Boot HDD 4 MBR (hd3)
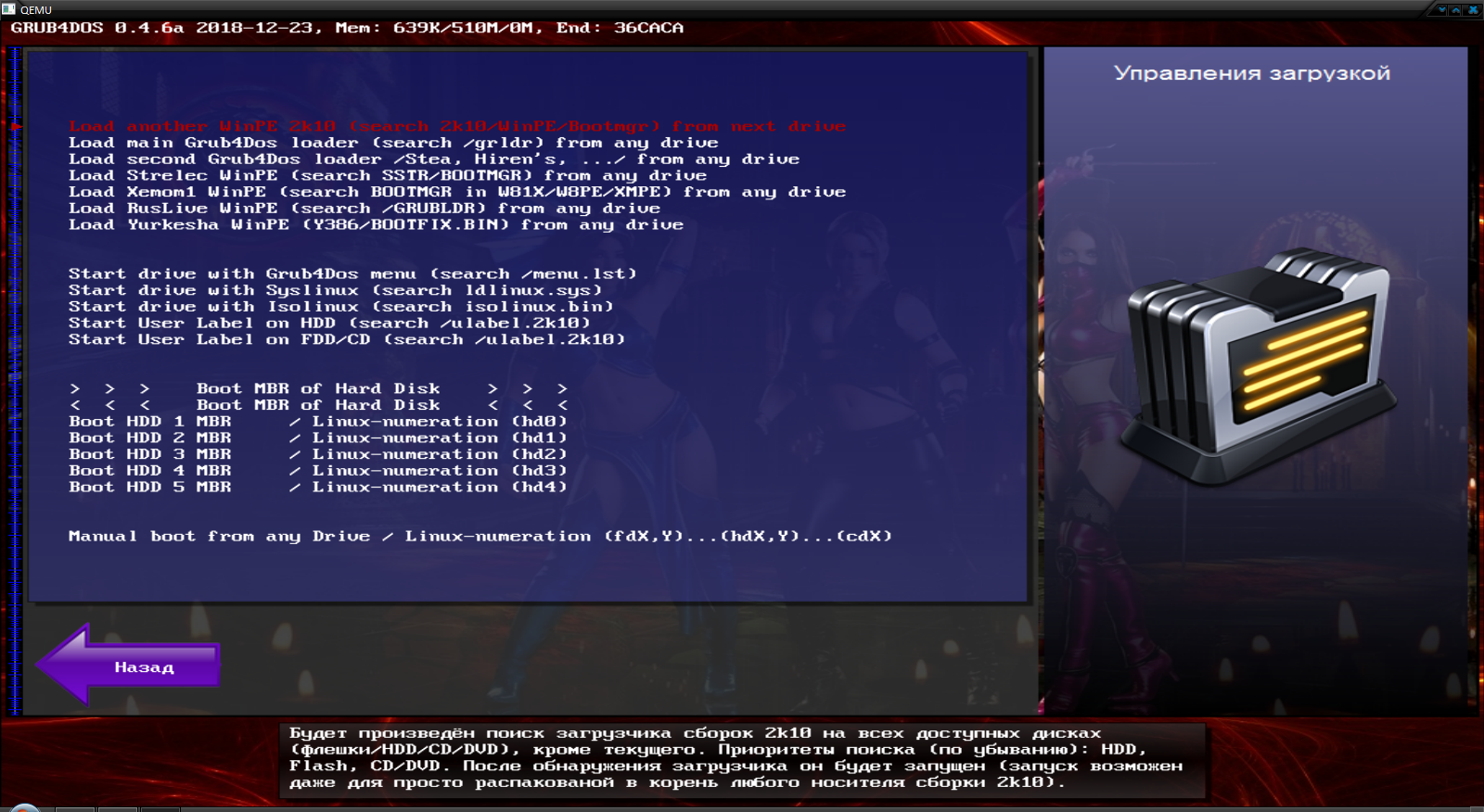Screen dimensions: 1484x812 (318, 471)
